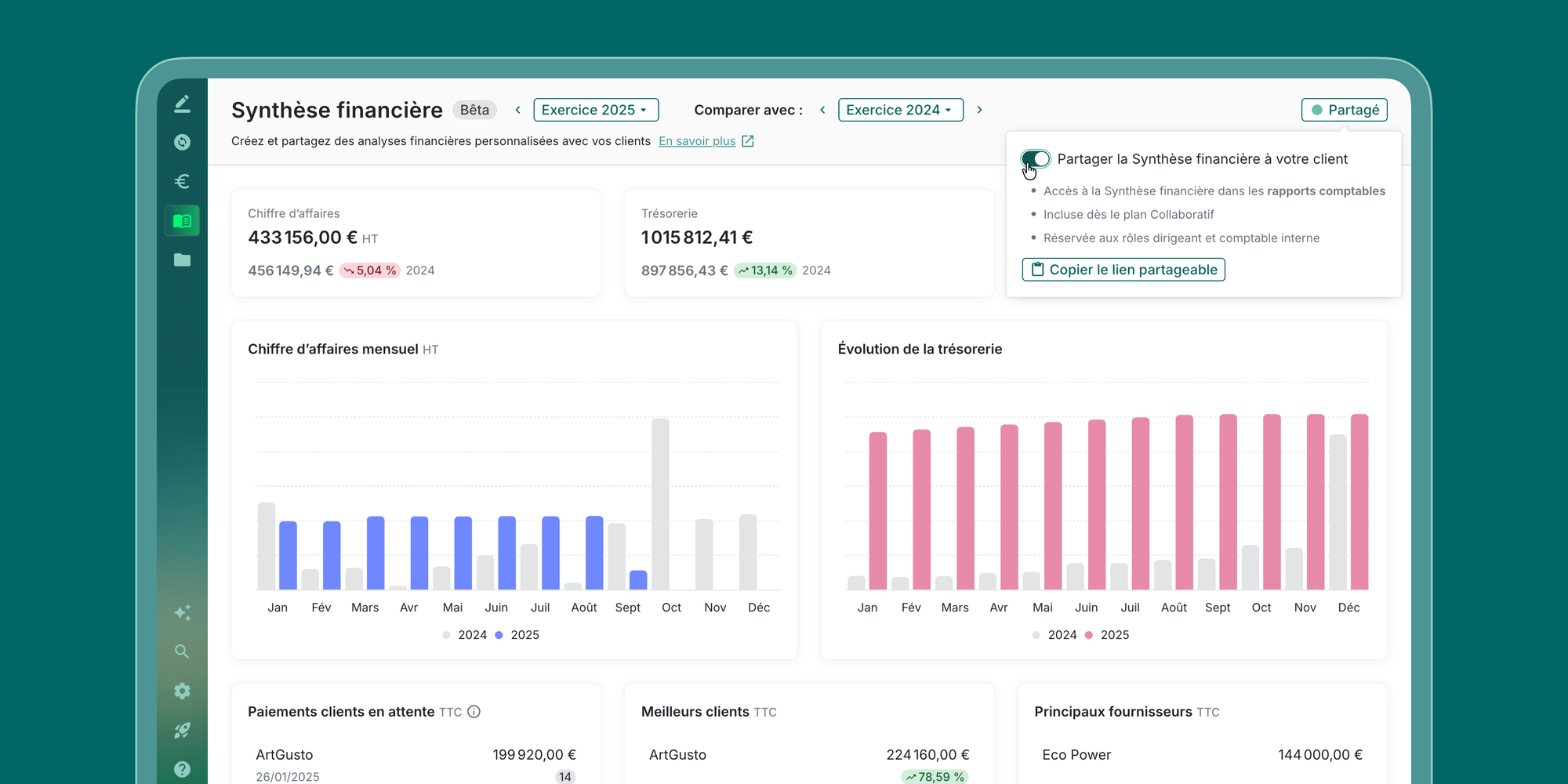Disable sharing the Synthèse financière with client
The image size is (1568, 784).
point(1036,159)
